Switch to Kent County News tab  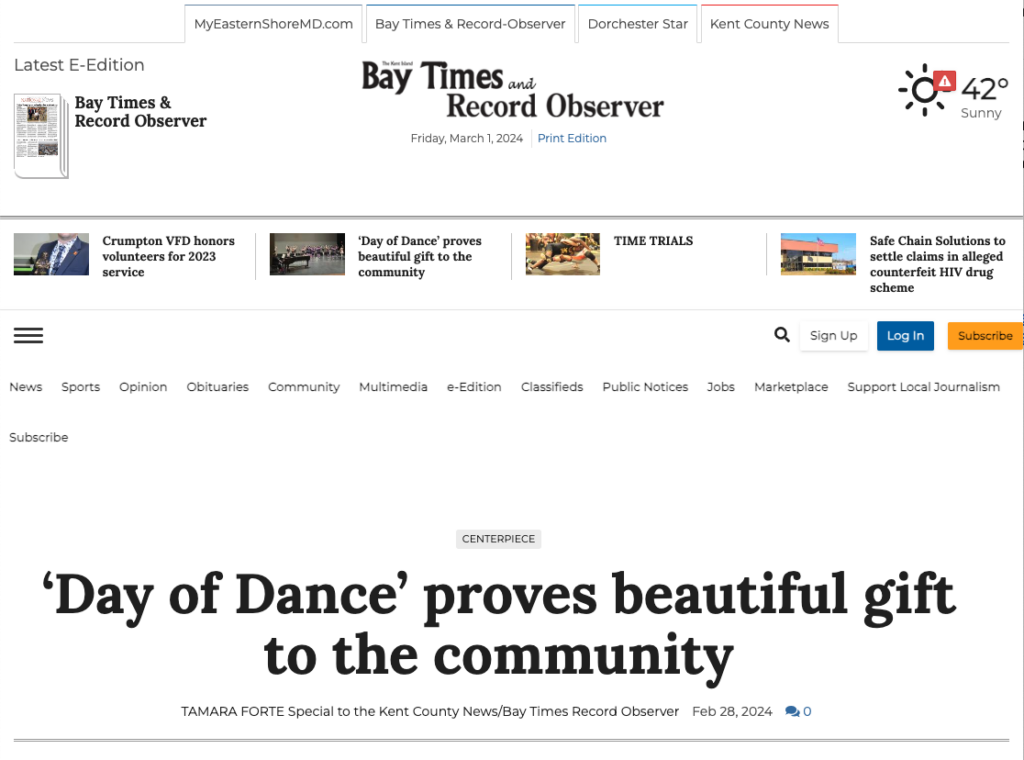(769, 24)
